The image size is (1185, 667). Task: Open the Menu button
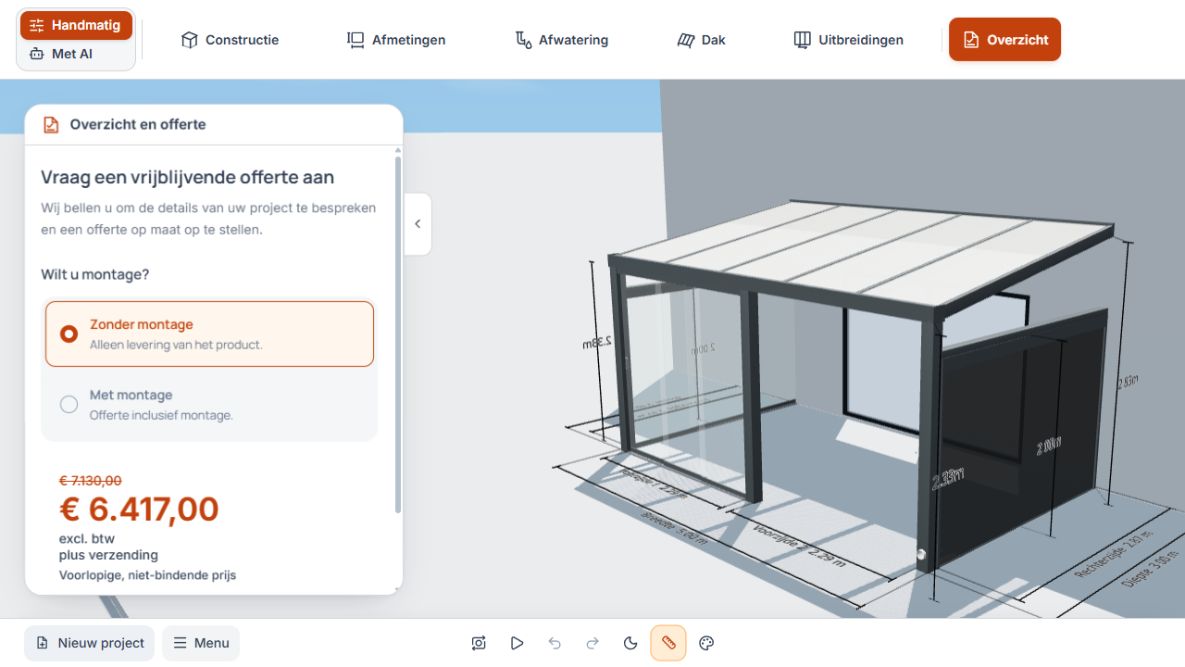pos(201,643)
